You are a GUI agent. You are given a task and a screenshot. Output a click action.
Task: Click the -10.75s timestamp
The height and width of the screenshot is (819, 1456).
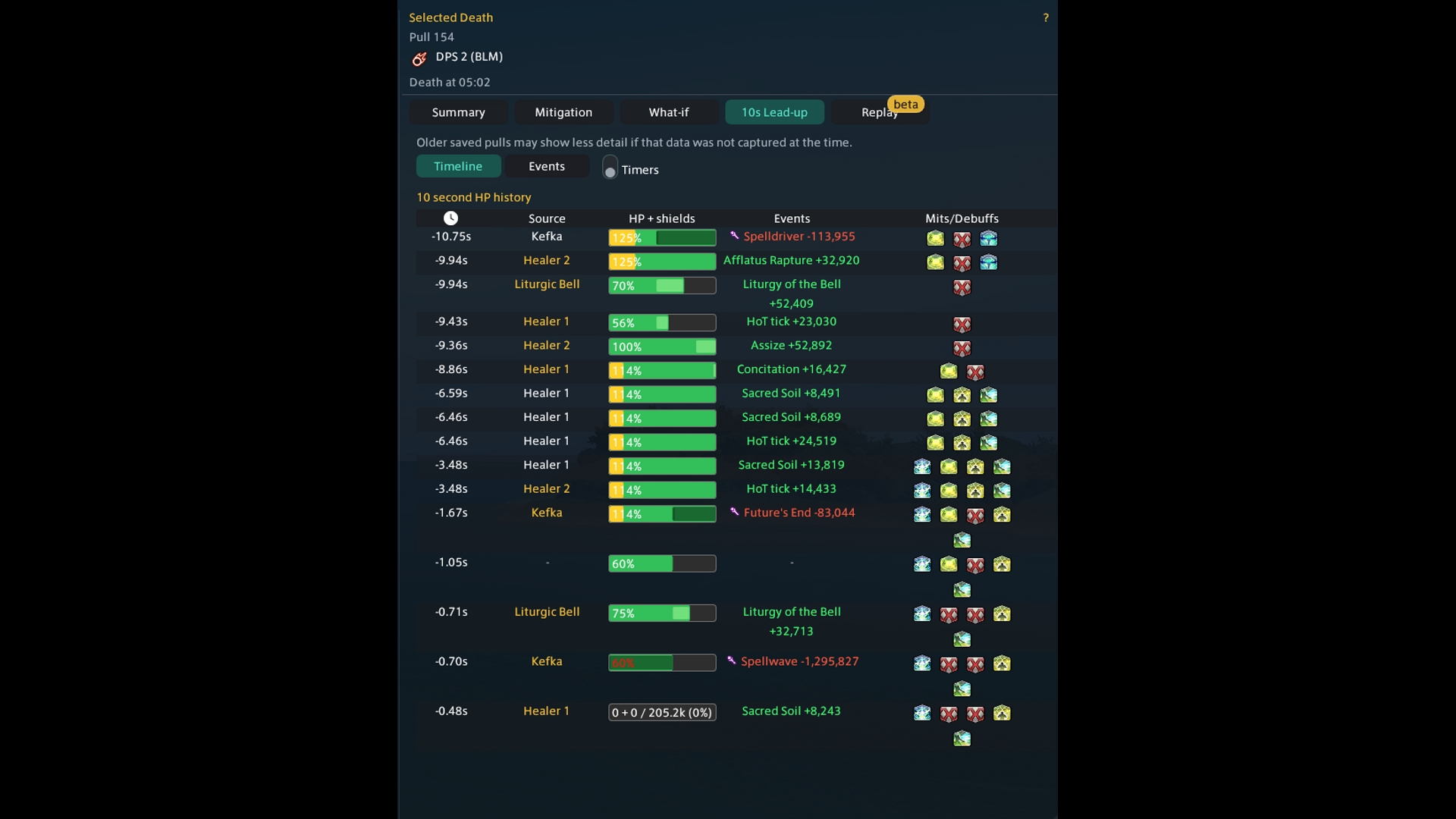point(451,237)
